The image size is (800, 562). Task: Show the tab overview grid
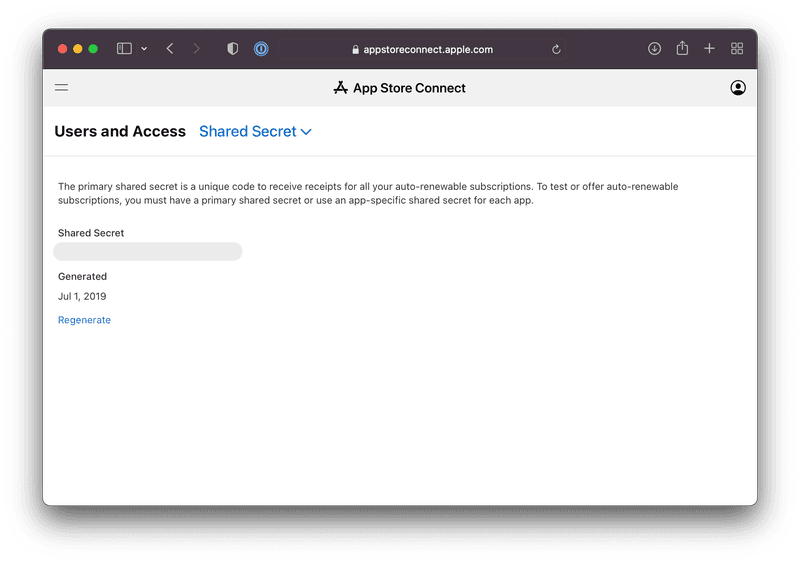click(x=737, y=48)
